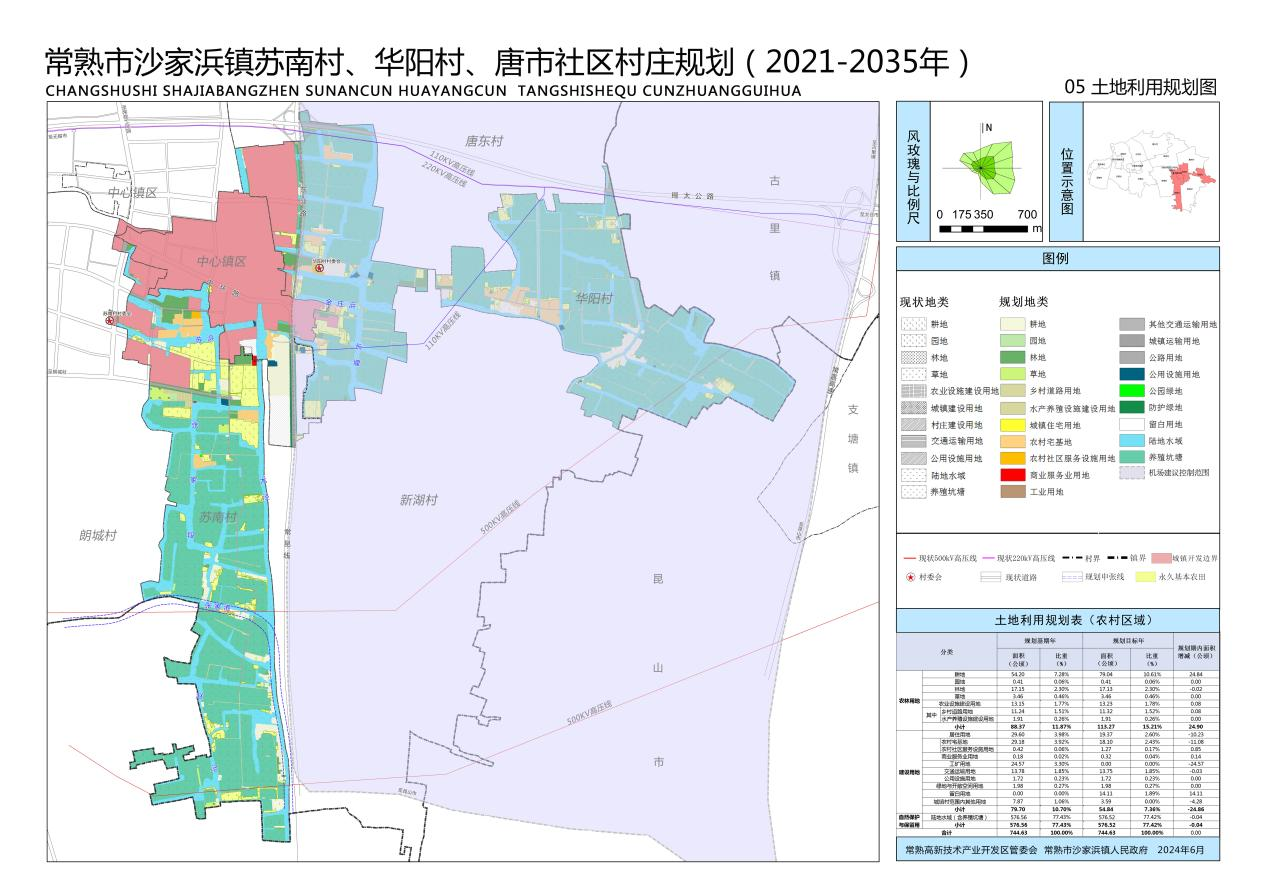The height and width of the screenshot is (895, 1265).
Task: Select the 土地利用规划表 table header
Action: click(1057, 621)
